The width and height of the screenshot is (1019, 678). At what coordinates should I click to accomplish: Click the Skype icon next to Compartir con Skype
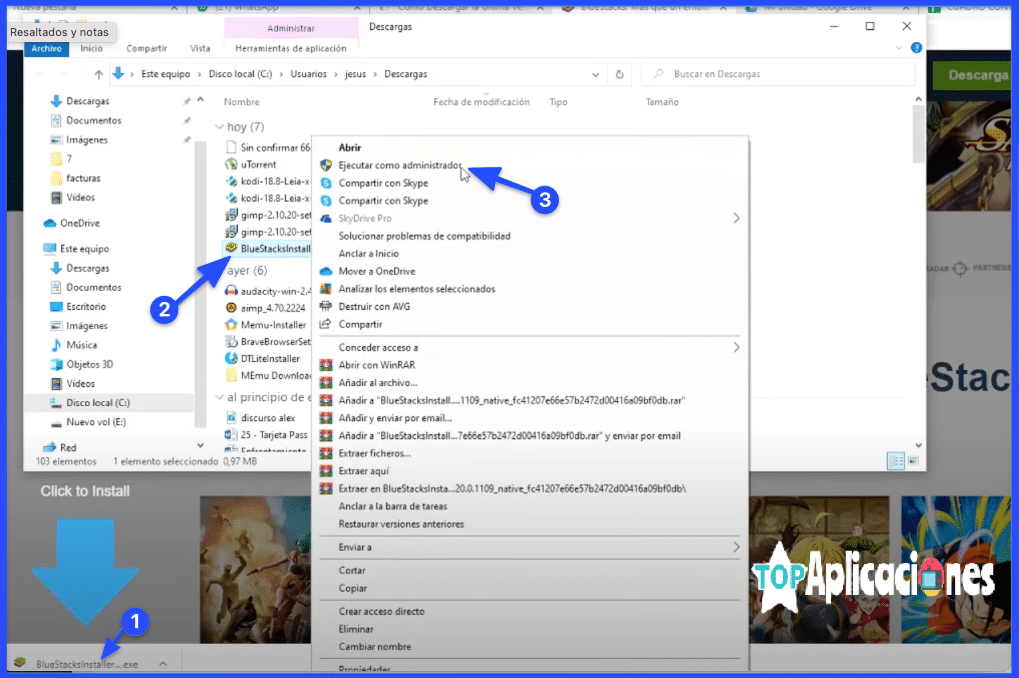click(x=324, y=184)
